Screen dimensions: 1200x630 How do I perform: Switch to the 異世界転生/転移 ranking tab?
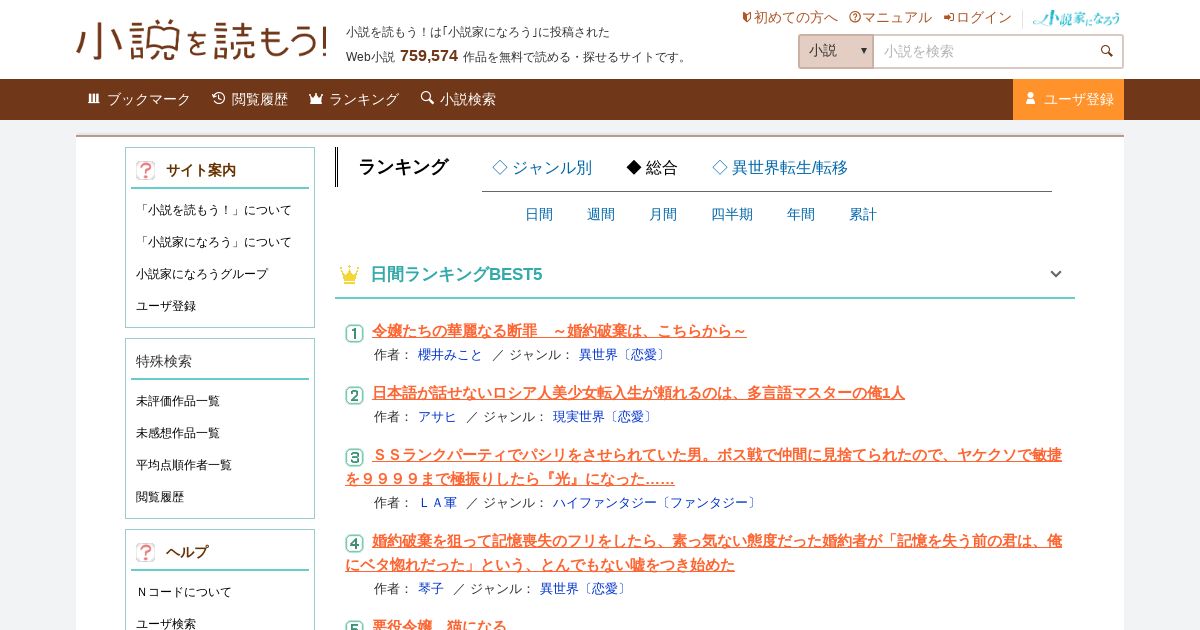click(x=780, y=168)
